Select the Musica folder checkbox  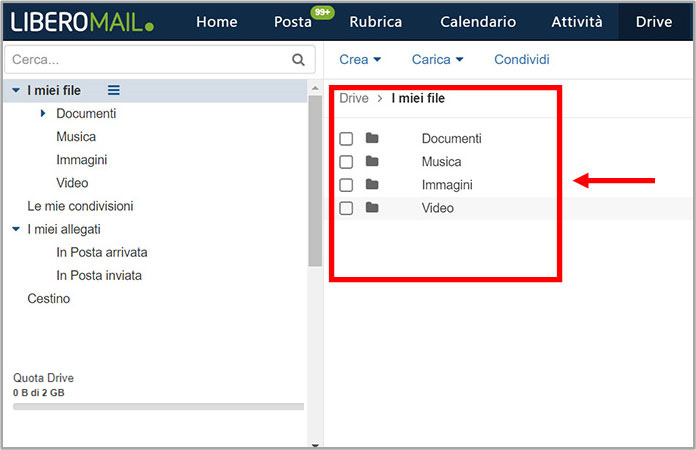(x=346, y=162)
